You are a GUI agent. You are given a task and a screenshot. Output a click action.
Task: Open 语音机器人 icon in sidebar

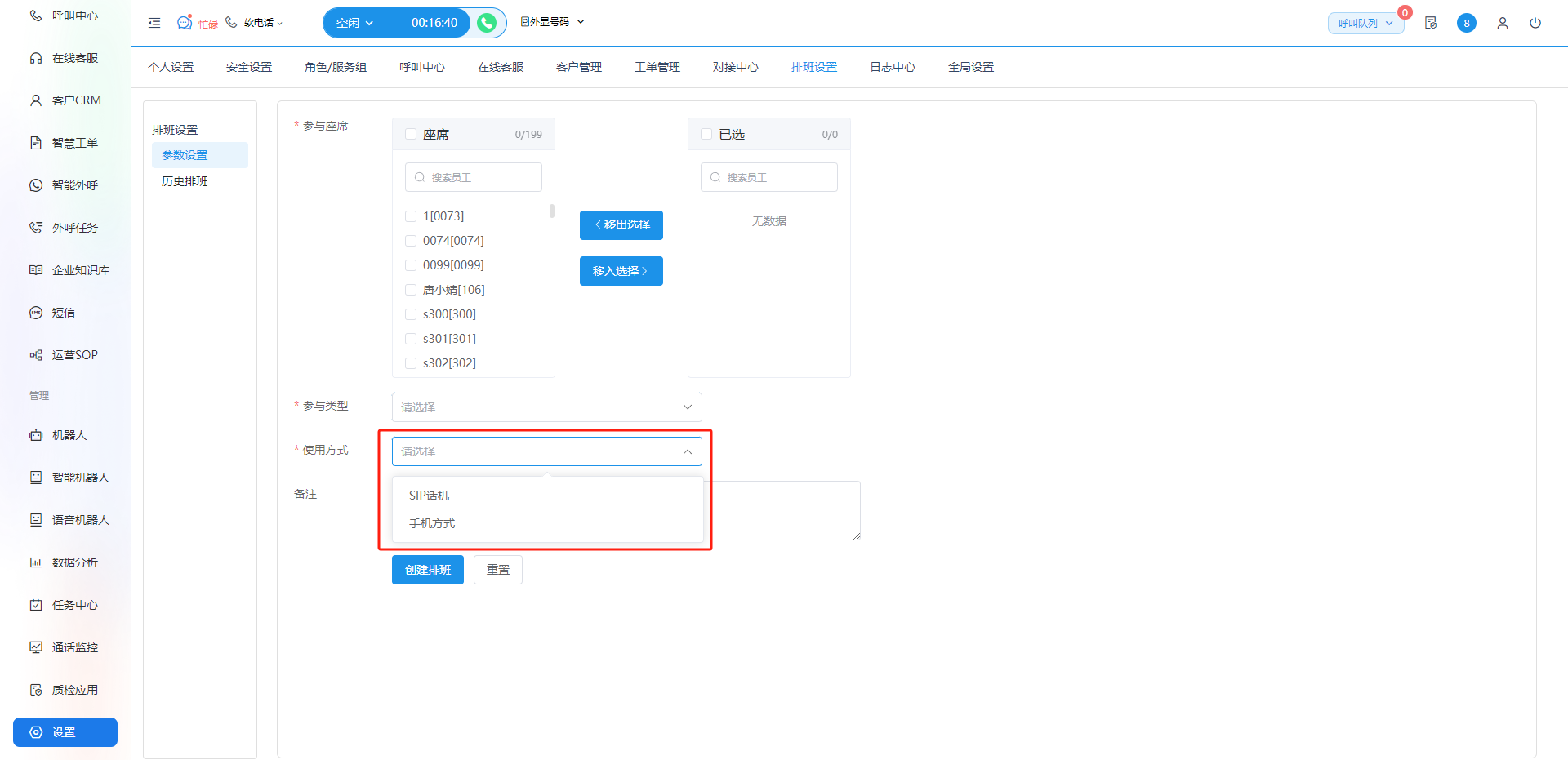[36, 520]
